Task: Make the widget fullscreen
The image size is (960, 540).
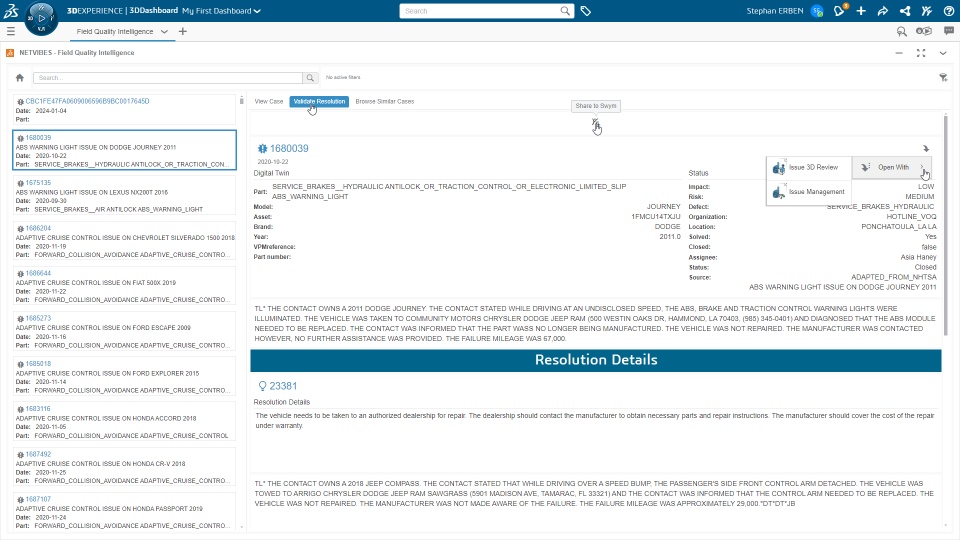Action: point(921,53)
